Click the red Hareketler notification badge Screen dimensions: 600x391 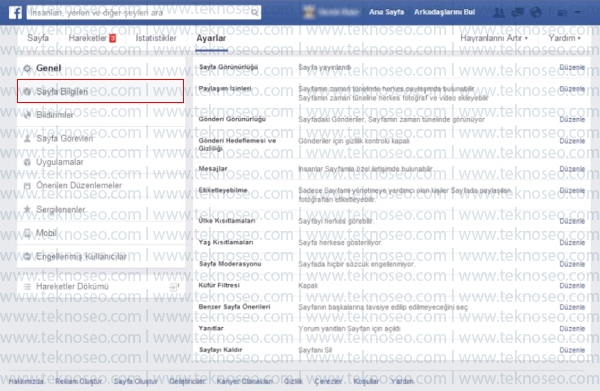112,38
